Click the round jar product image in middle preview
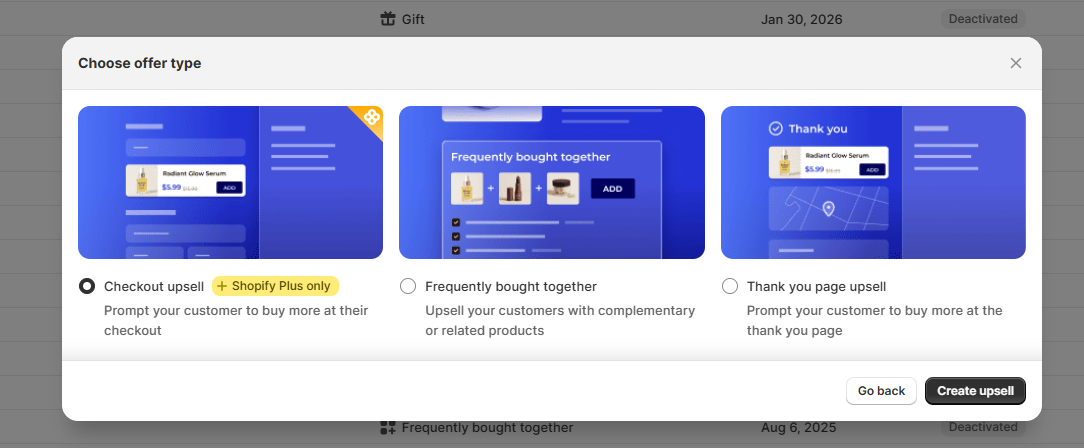 (563, 188)
